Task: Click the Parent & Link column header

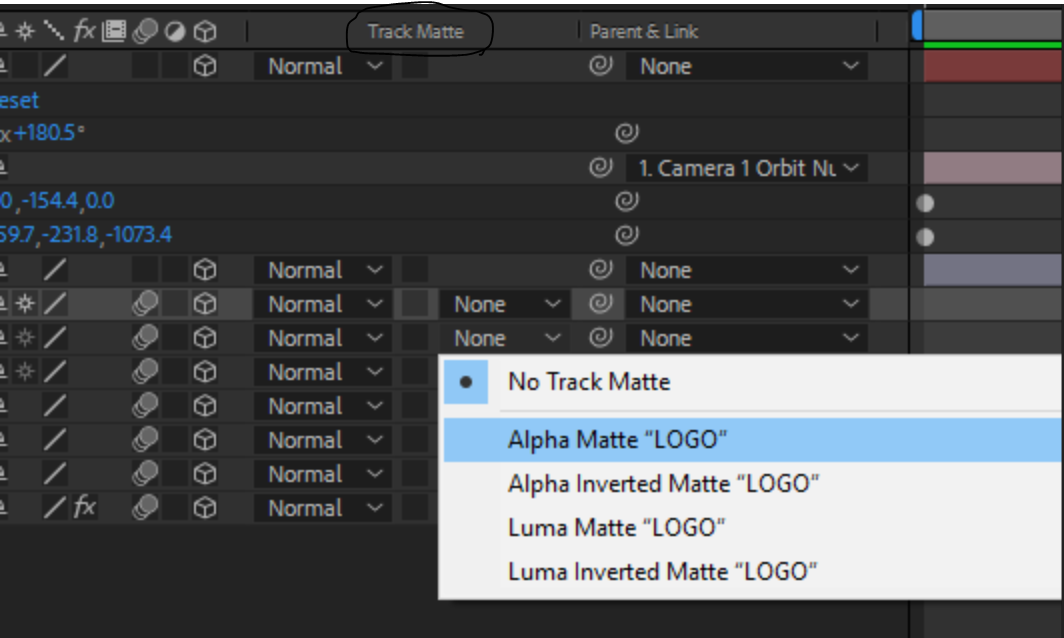Action: (643, 32)
